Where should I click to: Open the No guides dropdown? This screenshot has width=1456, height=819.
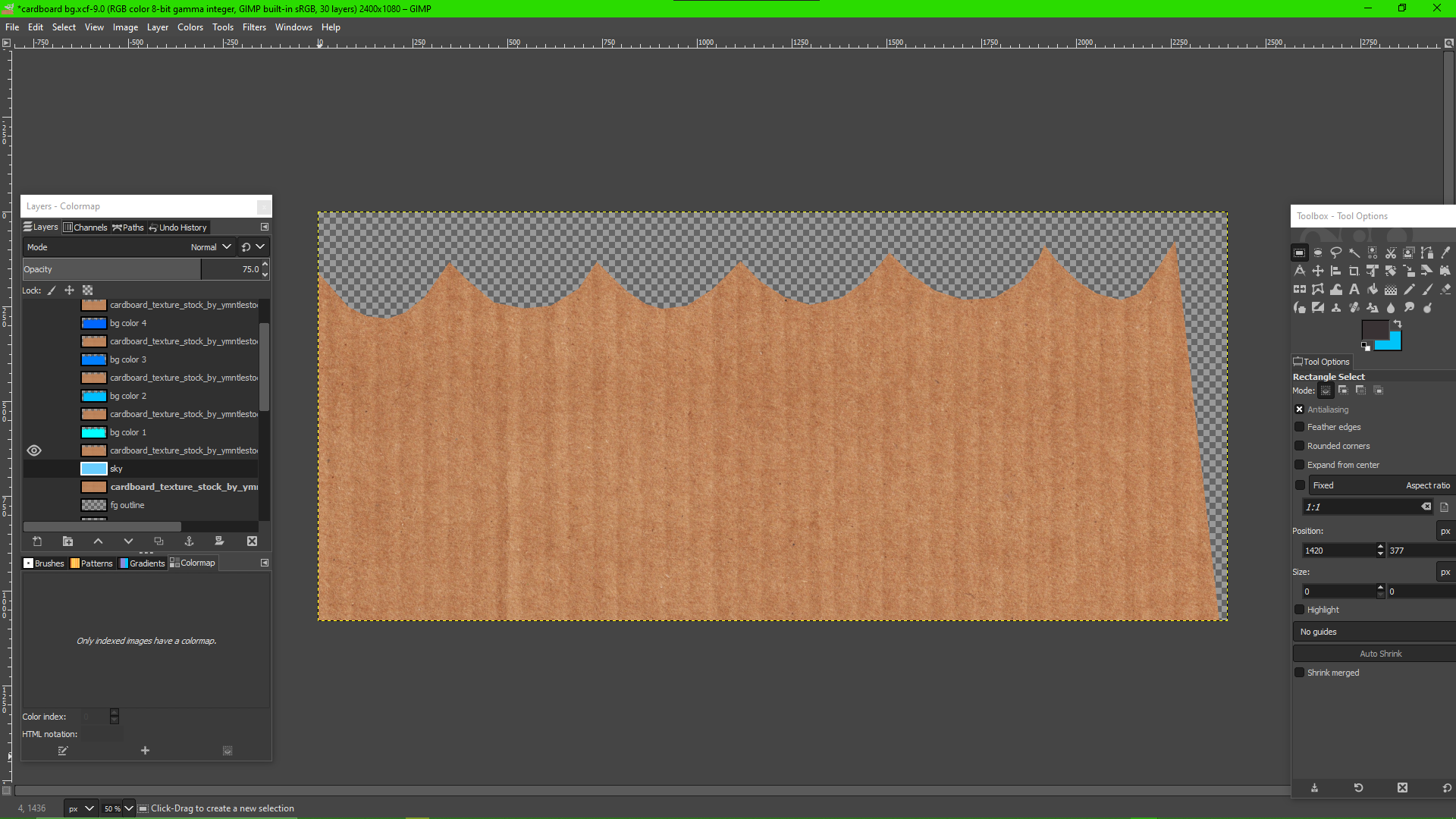click(1373, 632)
